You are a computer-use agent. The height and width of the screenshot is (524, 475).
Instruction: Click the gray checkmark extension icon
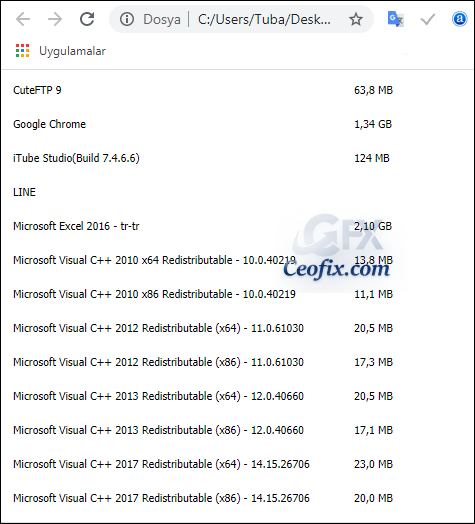[428, 19]
